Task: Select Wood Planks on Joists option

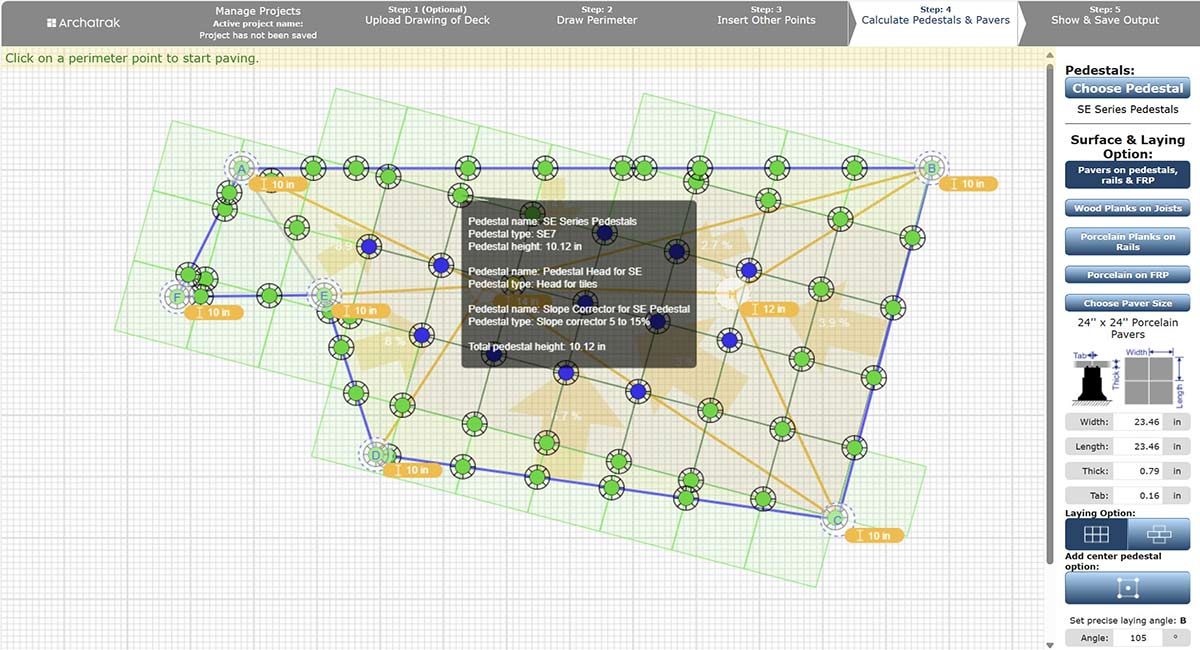Action: tap(1127, 208)
